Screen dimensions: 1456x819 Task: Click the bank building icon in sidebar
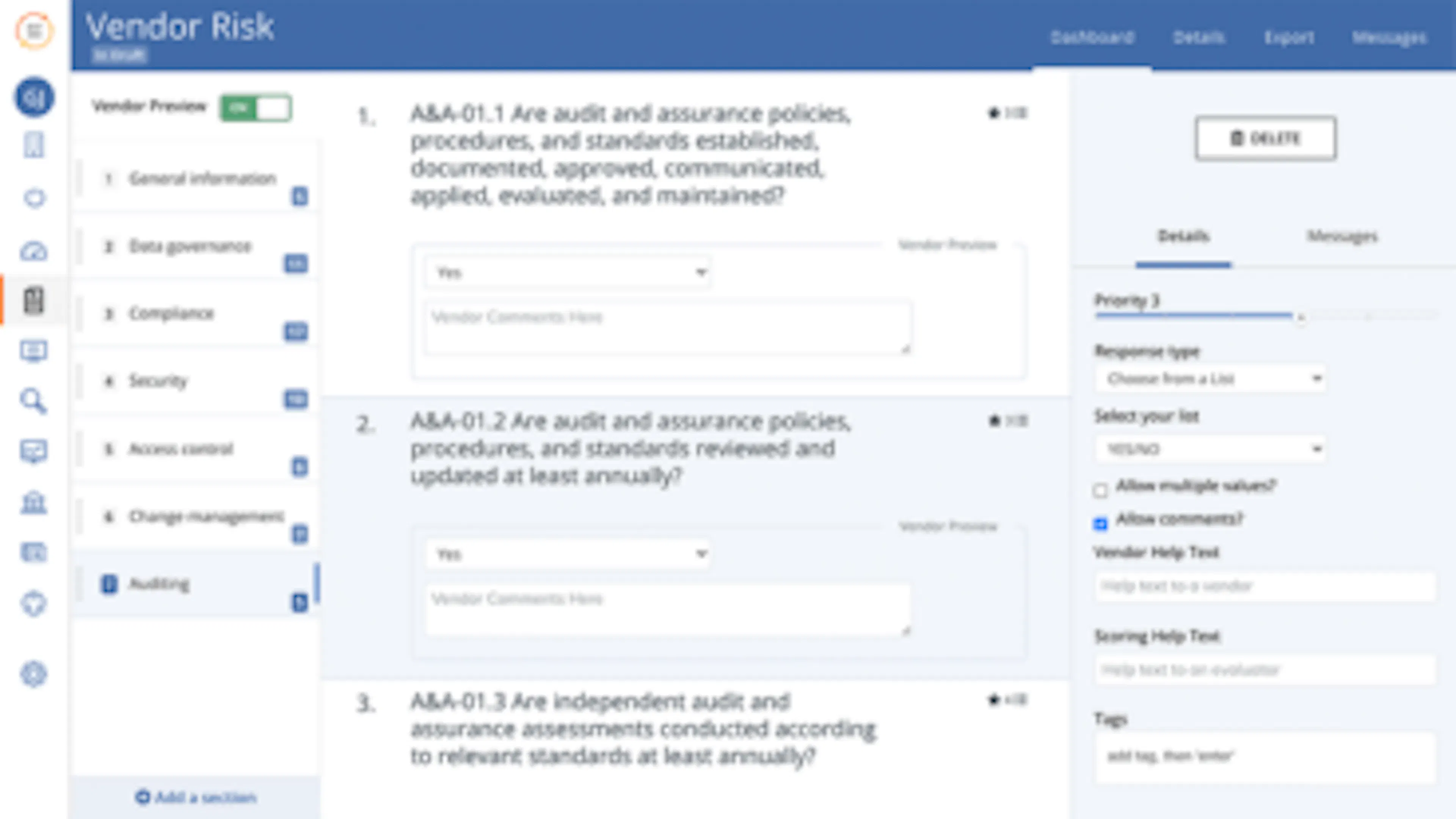[x=33, y=502]
